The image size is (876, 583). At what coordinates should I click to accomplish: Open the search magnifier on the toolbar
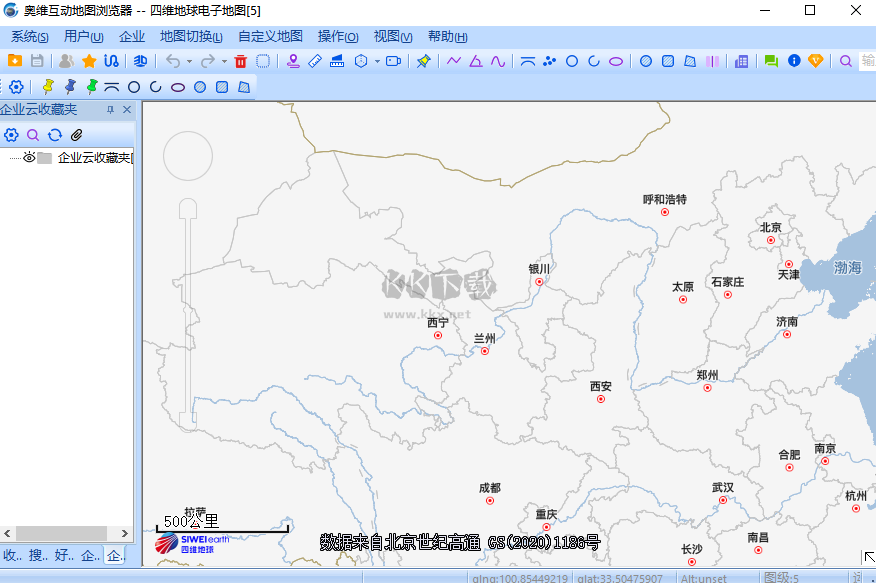click(x=845, y=61)
